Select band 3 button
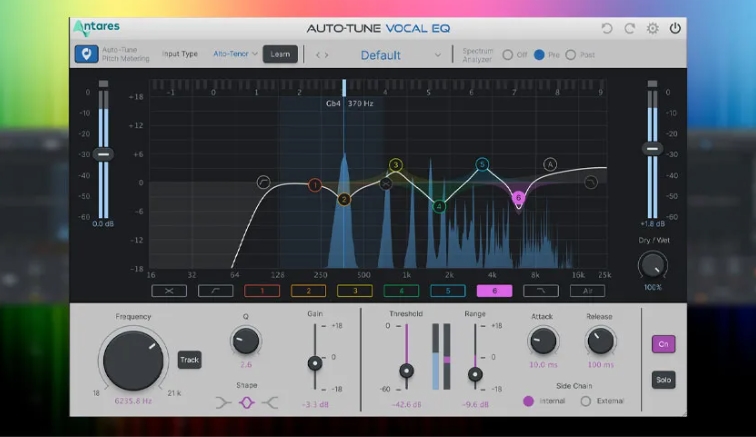This screenshot has width=756, height=437. point(355,291)
